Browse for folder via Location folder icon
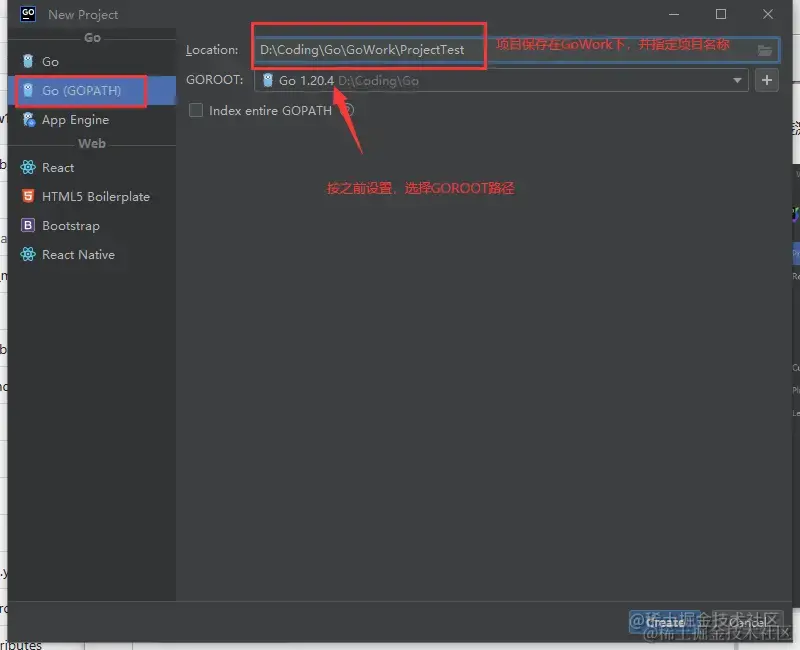 (x=764, y=50)
